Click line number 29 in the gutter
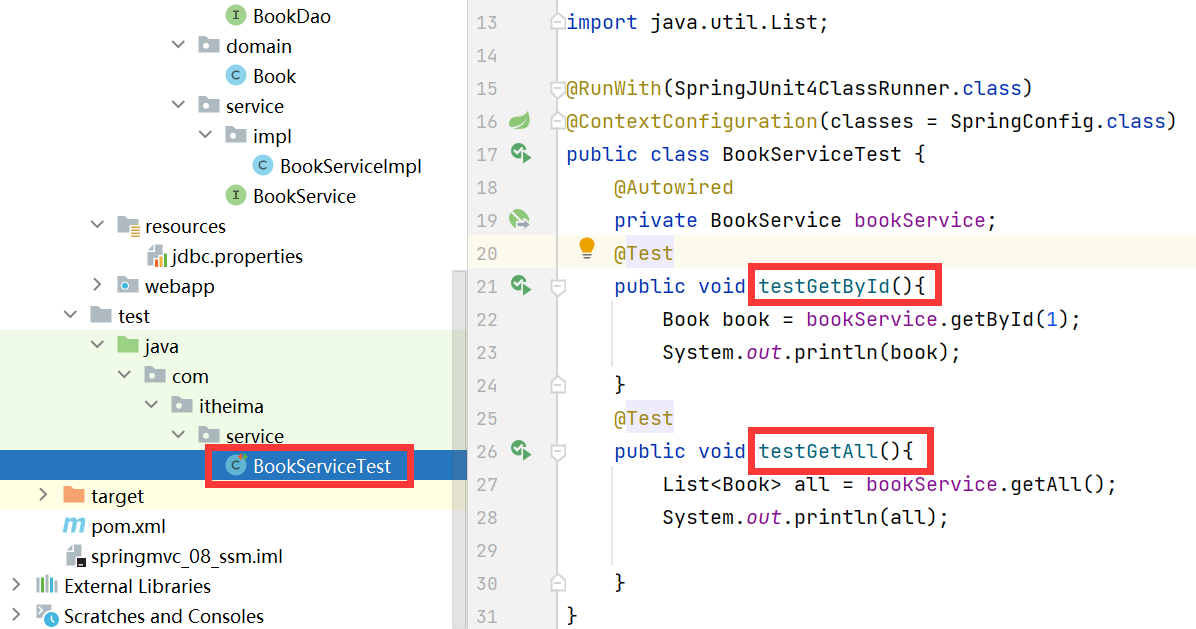1196x629 pixels. point(487,550)
